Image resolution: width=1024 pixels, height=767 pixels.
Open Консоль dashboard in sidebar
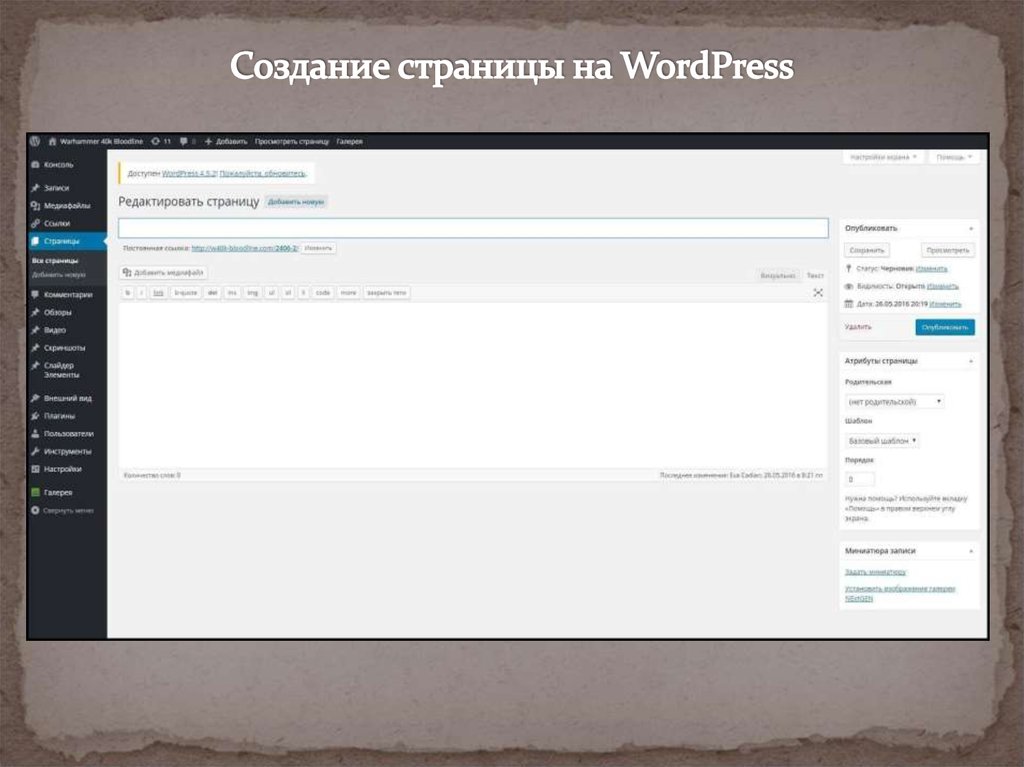(x=58, y=164)
